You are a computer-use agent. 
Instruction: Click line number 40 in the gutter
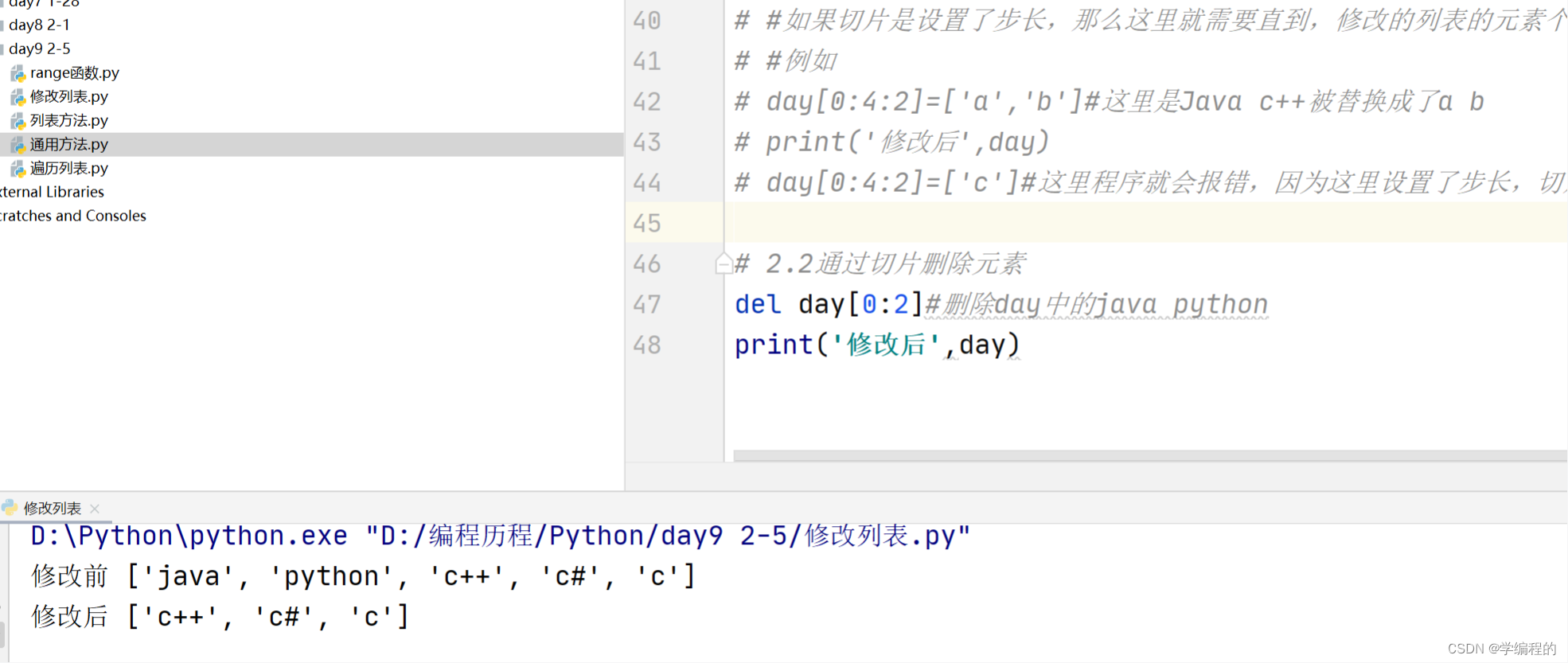click(646, 20)
